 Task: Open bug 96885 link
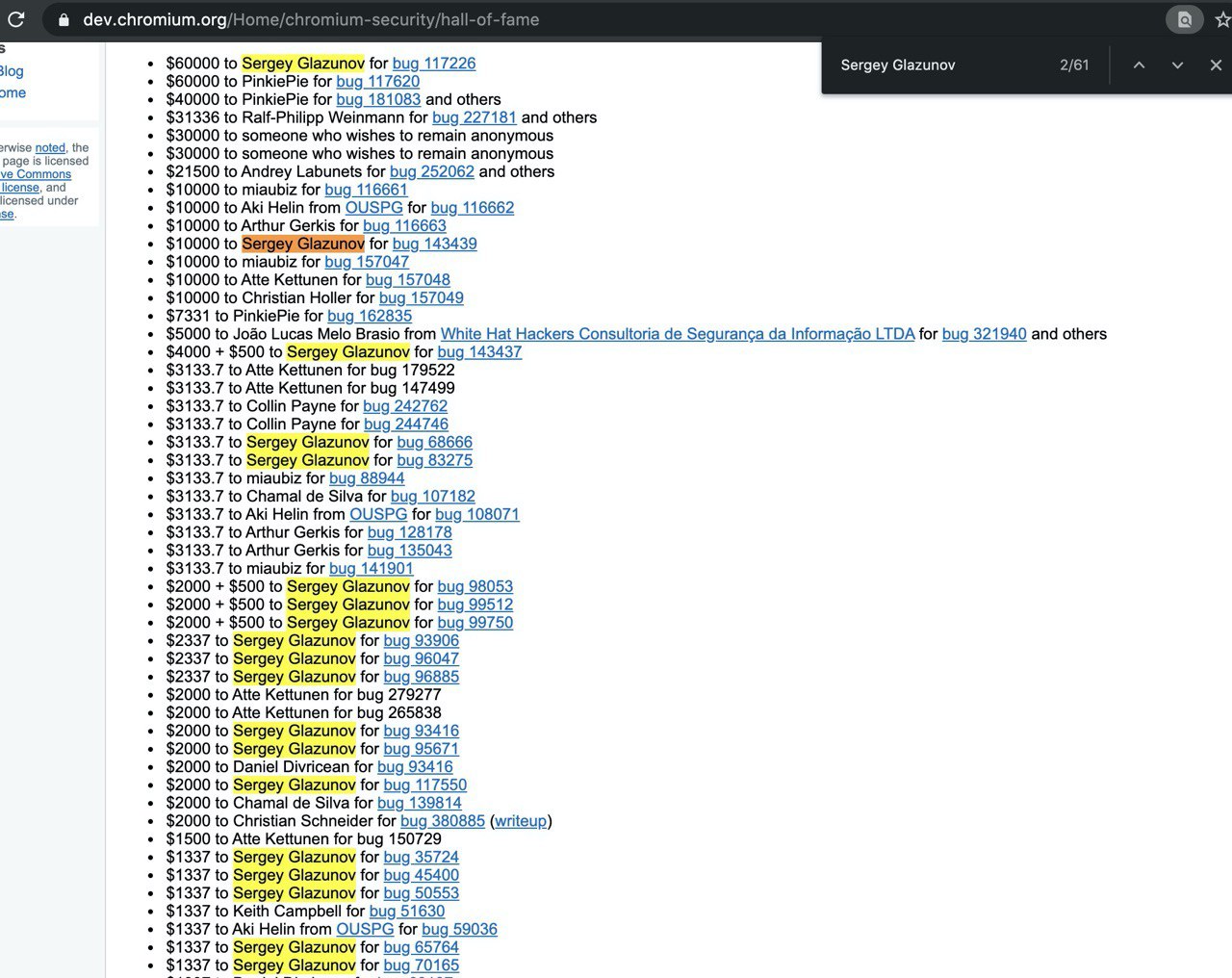tap(422, 677)
